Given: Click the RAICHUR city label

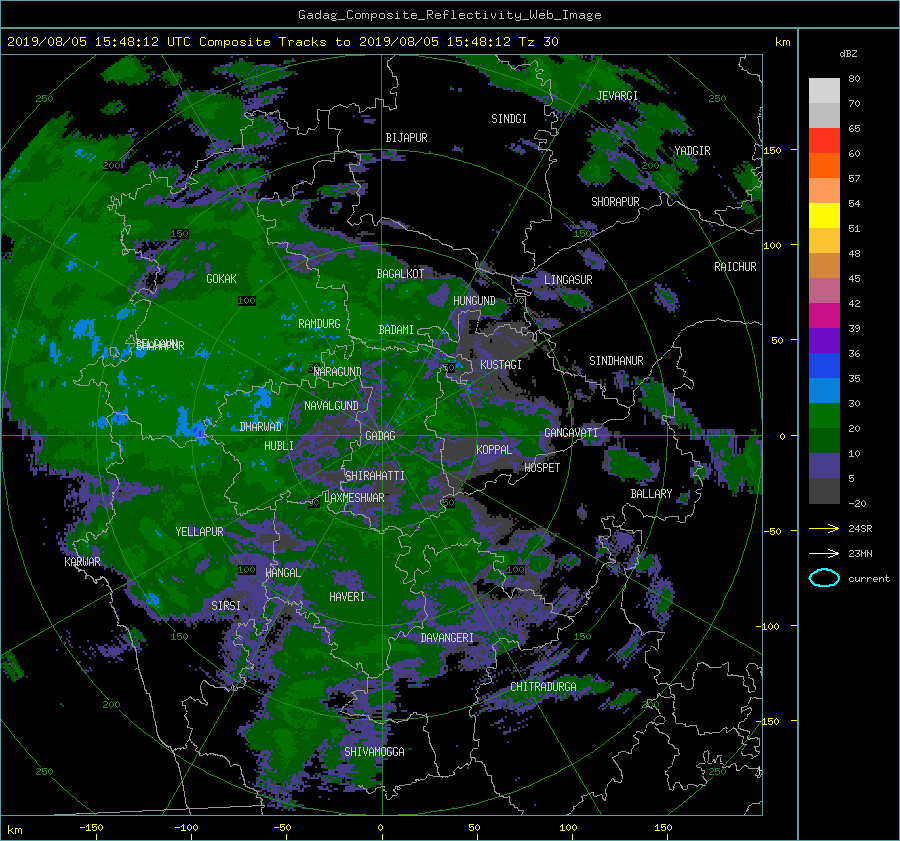Looking at the screenshot, I should pos(735,267).
